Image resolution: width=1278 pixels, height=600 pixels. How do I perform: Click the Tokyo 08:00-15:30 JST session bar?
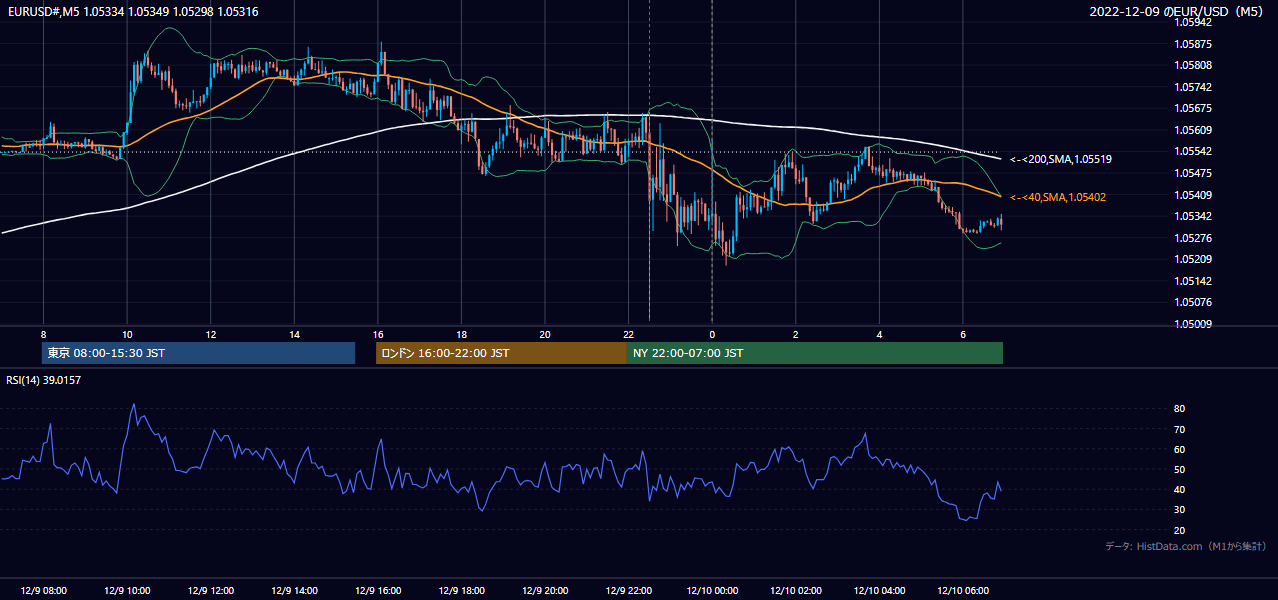coord(199,353)
